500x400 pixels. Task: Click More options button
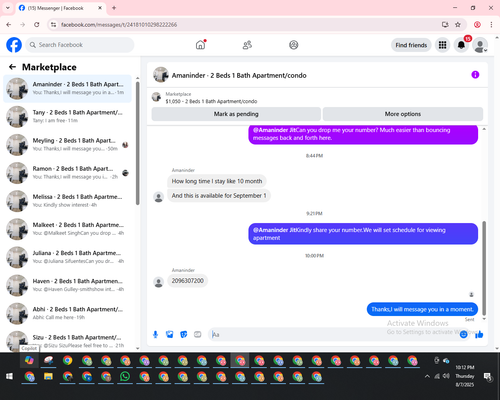pos(403,114)
